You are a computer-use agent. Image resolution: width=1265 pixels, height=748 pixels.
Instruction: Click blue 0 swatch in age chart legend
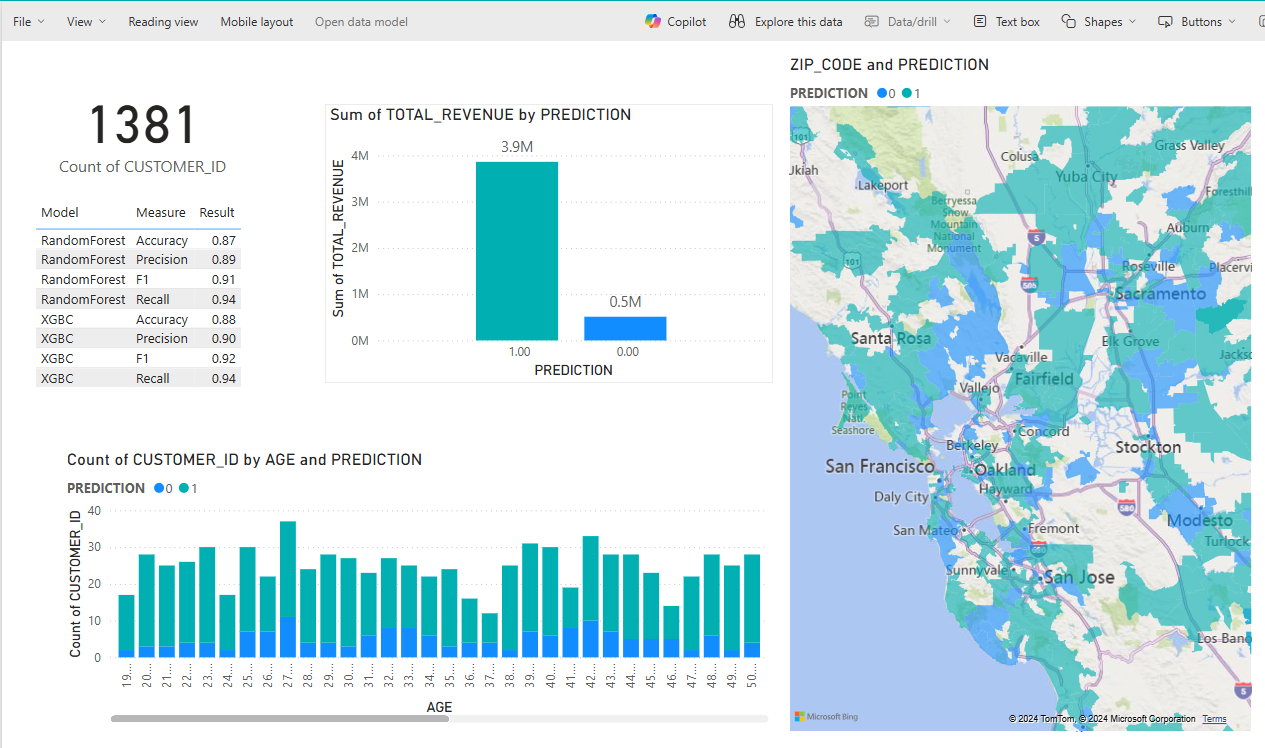click(x=159, y=488)
